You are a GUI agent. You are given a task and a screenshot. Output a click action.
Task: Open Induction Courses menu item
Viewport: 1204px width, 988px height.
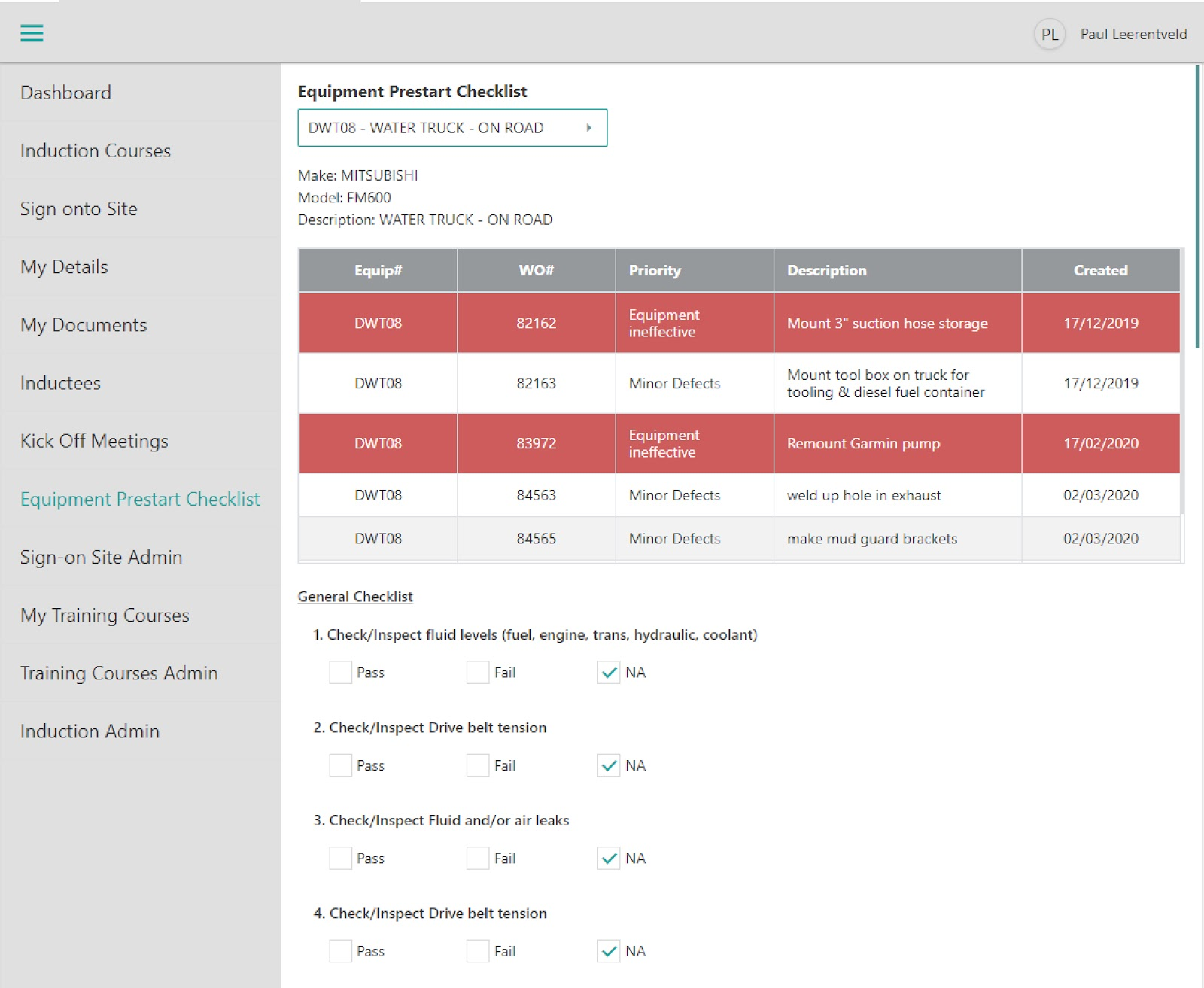tap(96, 150)
